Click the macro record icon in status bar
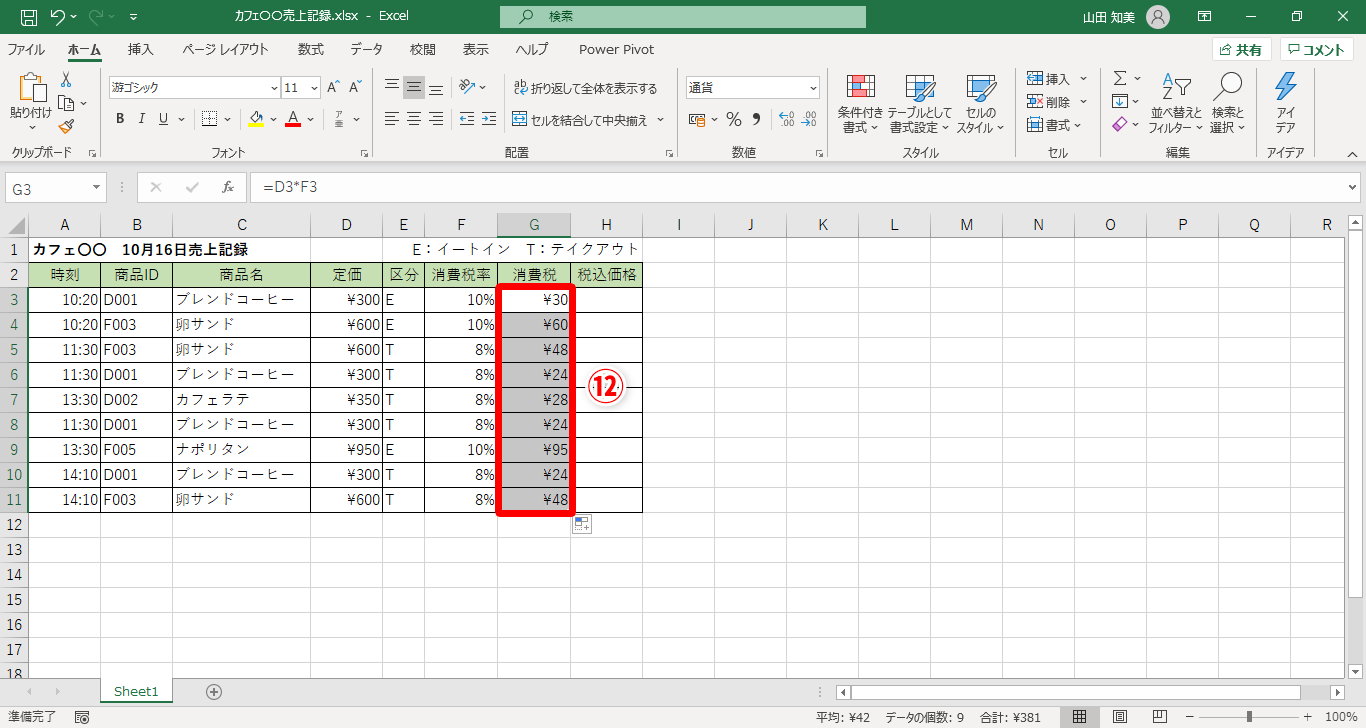Screen dimensions: 1366x728 [82, 717]
